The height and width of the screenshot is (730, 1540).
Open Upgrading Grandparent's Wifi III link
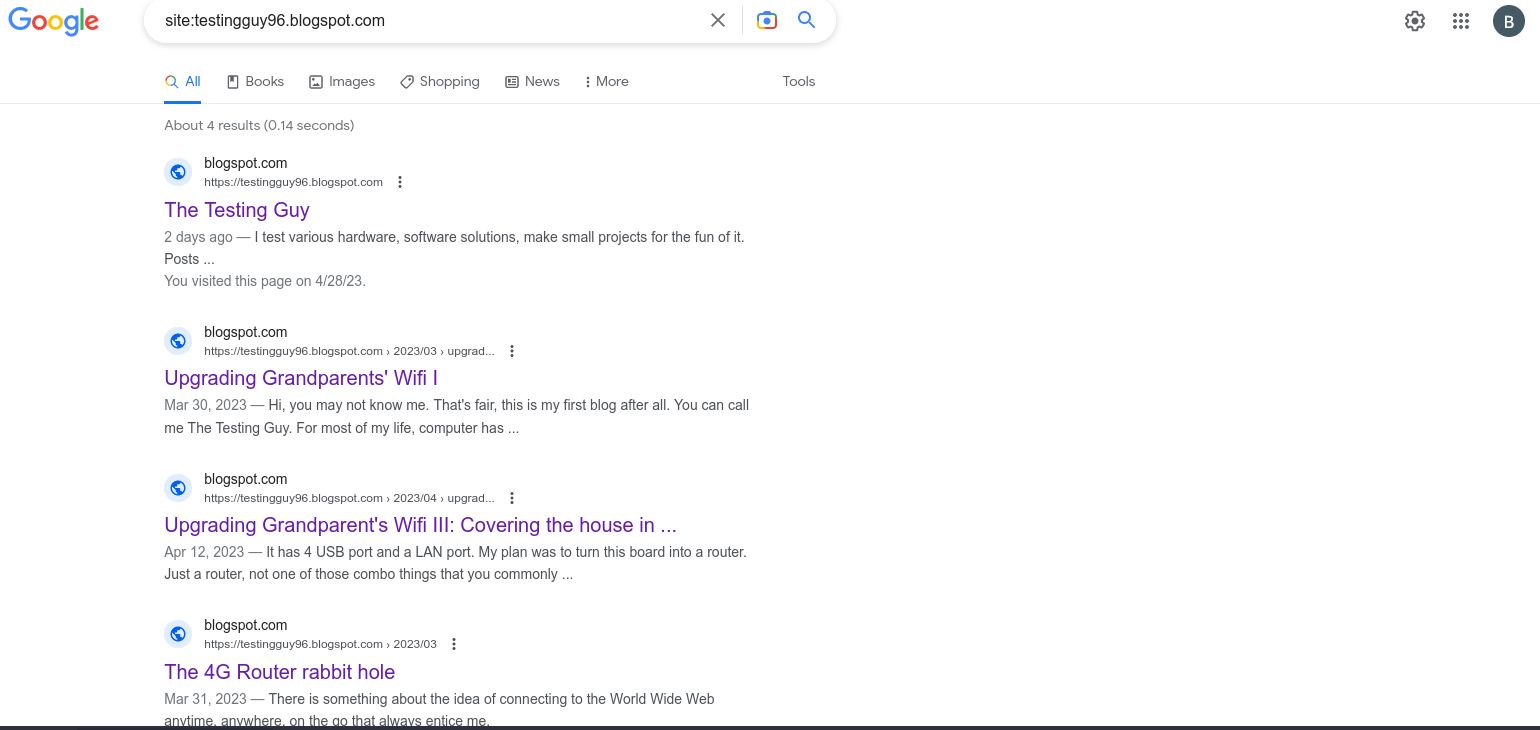[x=420, y=525]
